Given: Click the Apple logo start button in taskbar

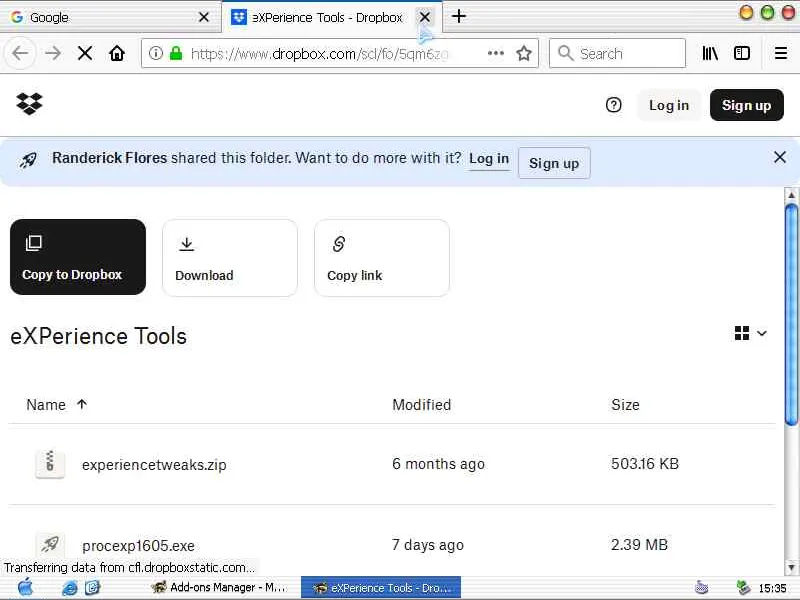Looking at the screenshot, I should click(26, 588).
